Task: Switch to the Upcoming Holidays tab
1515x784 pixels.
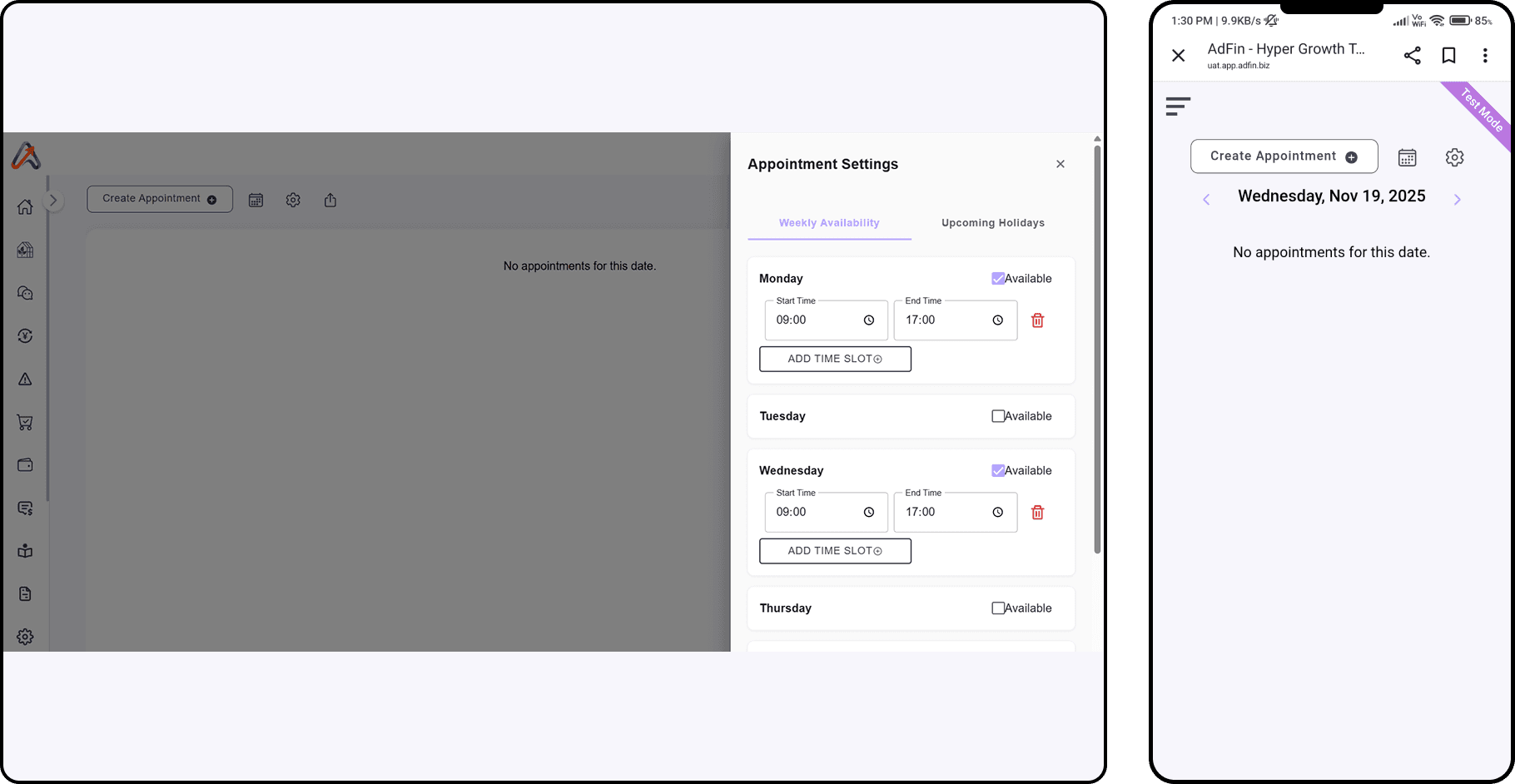Action: (x=992, y=222)
